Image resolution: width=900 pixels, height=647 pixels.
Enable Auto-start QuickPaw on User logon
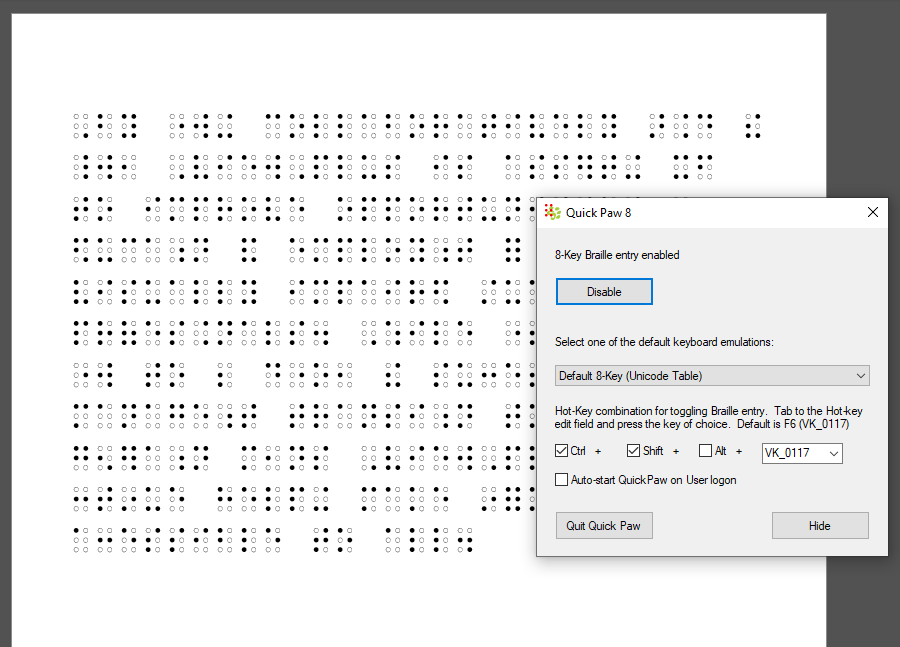(562, 479)
